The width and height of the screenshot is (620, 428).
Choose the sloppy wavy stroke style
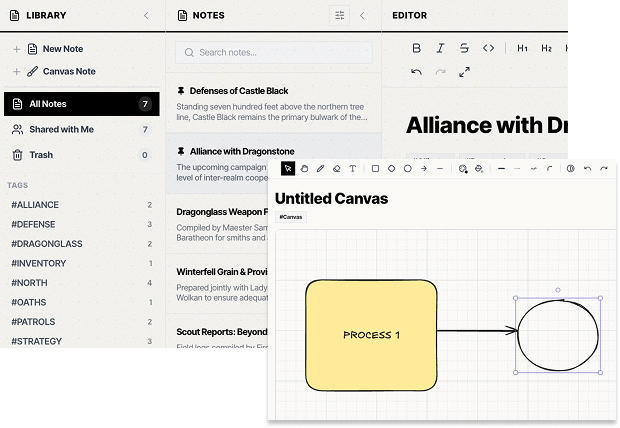pyautogui.click(x=533, y=169)
